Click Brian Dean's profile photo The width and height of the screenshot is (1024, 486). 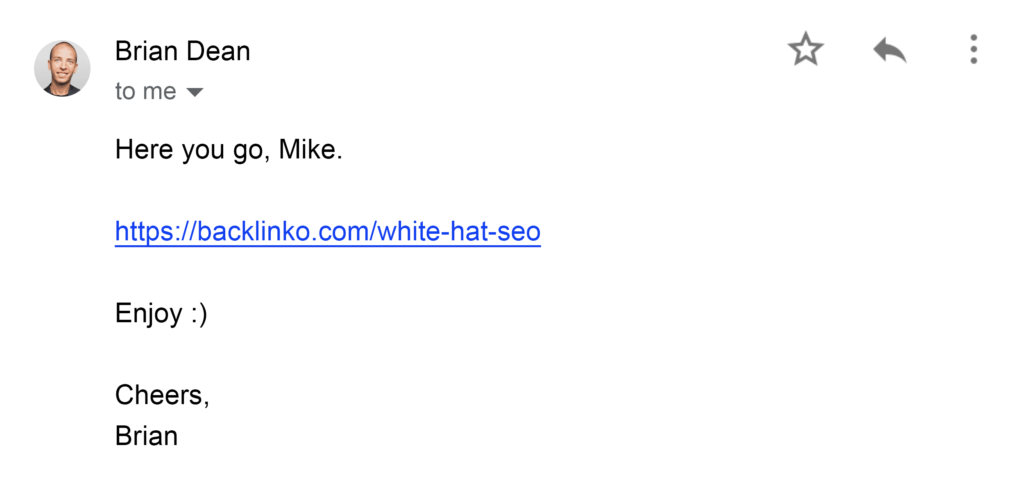coord(62,69)
